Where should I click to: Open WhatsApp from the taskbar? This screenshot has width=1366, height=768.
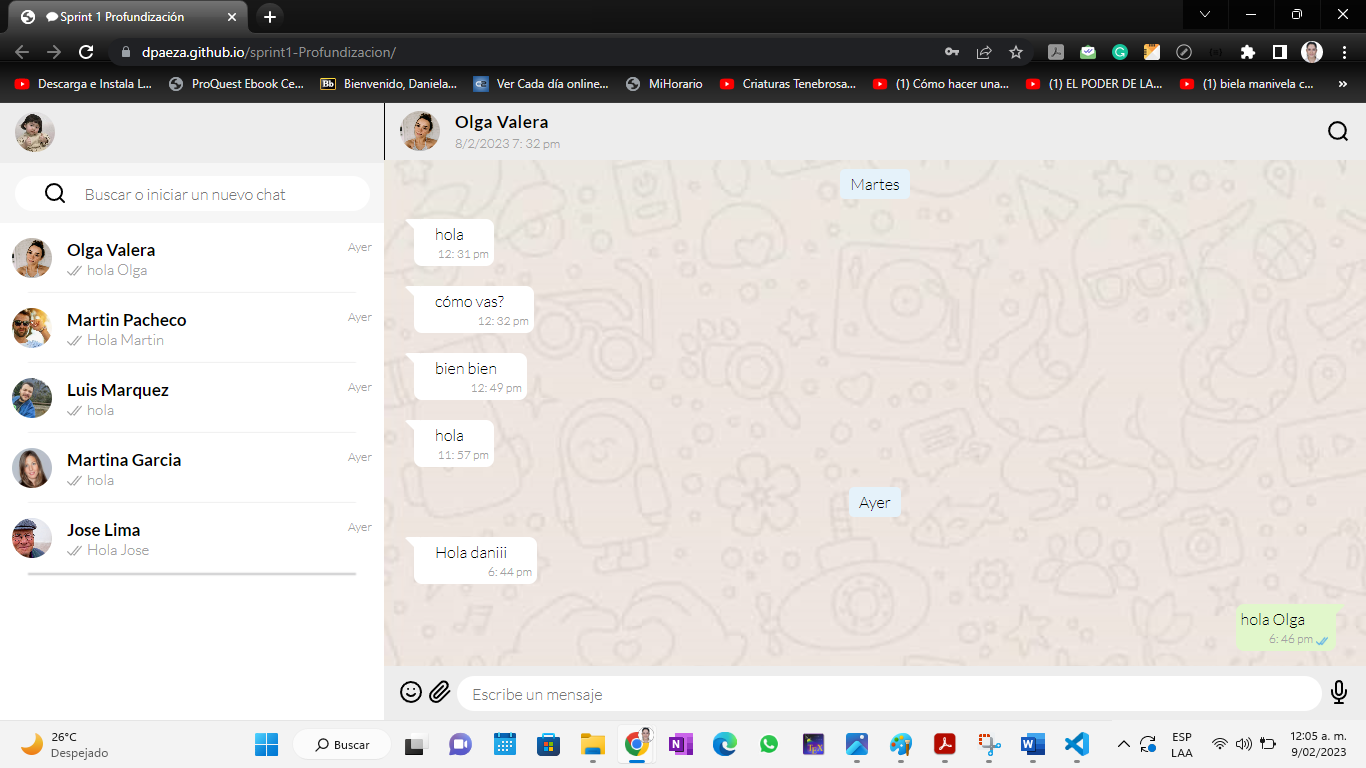click(x=768, y=744)
